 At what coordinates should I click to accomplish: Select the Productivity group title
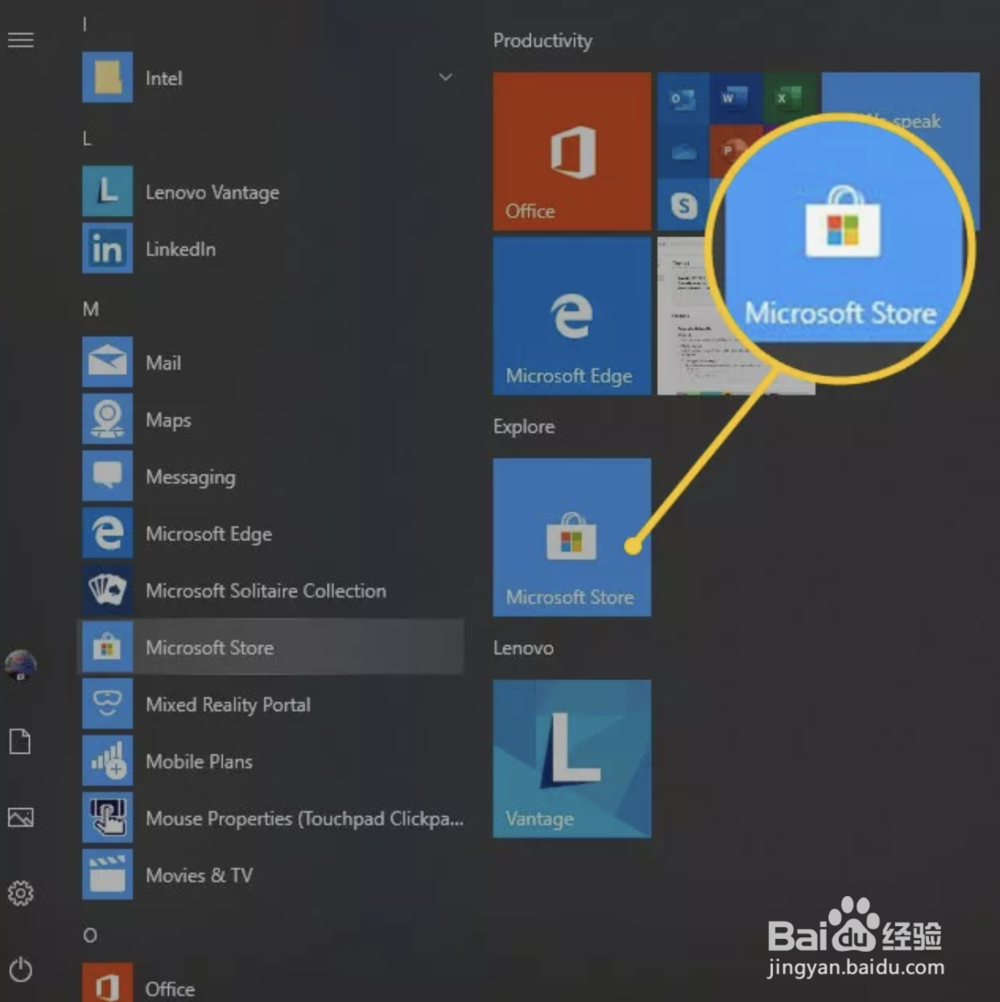542,41
